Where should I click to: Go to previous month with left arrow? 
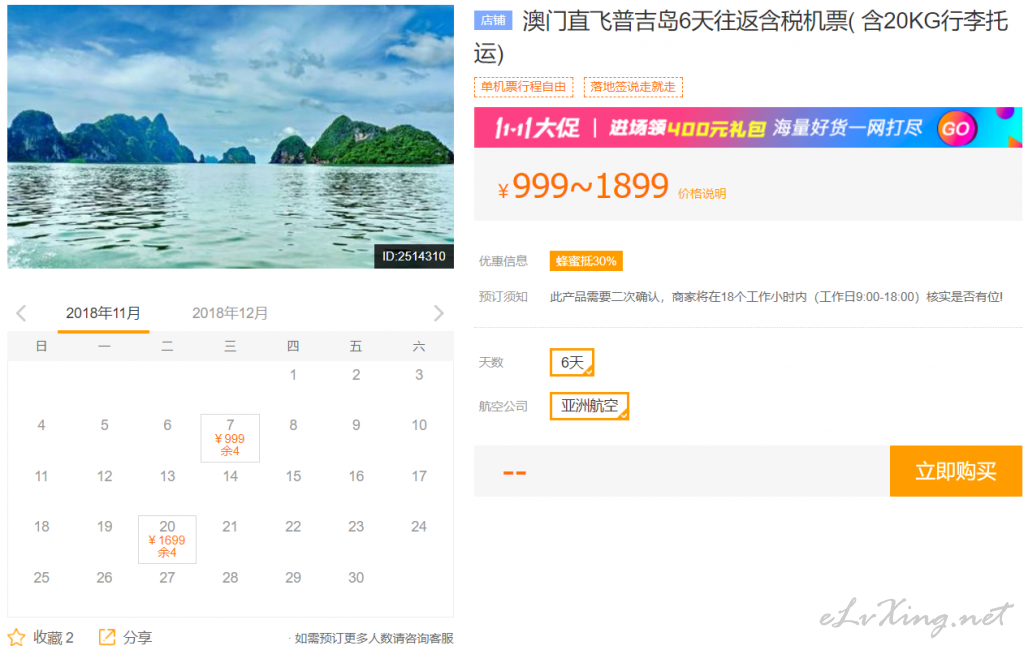click(x=21, y=313)
